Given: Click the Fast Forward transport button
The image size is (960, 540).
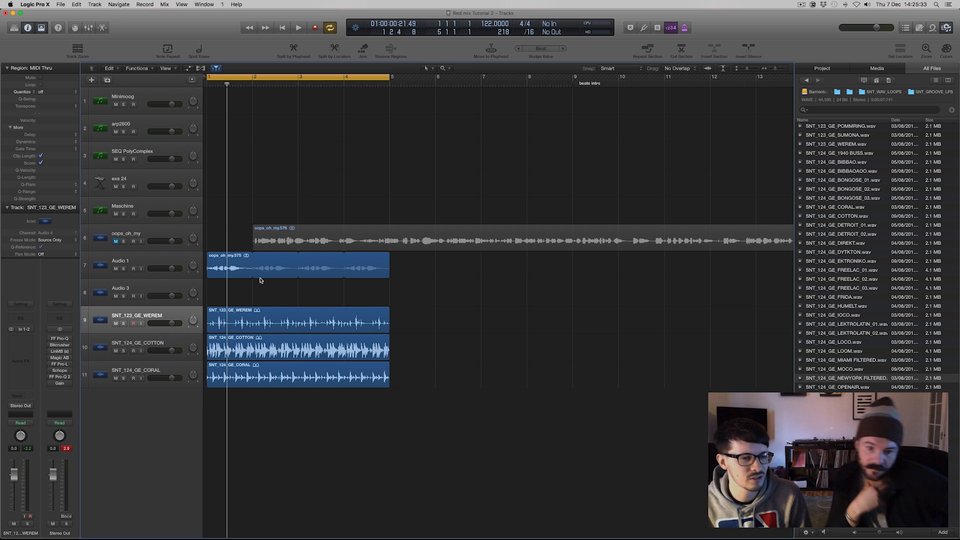Looking at the screenshot, I should [265, 28].
